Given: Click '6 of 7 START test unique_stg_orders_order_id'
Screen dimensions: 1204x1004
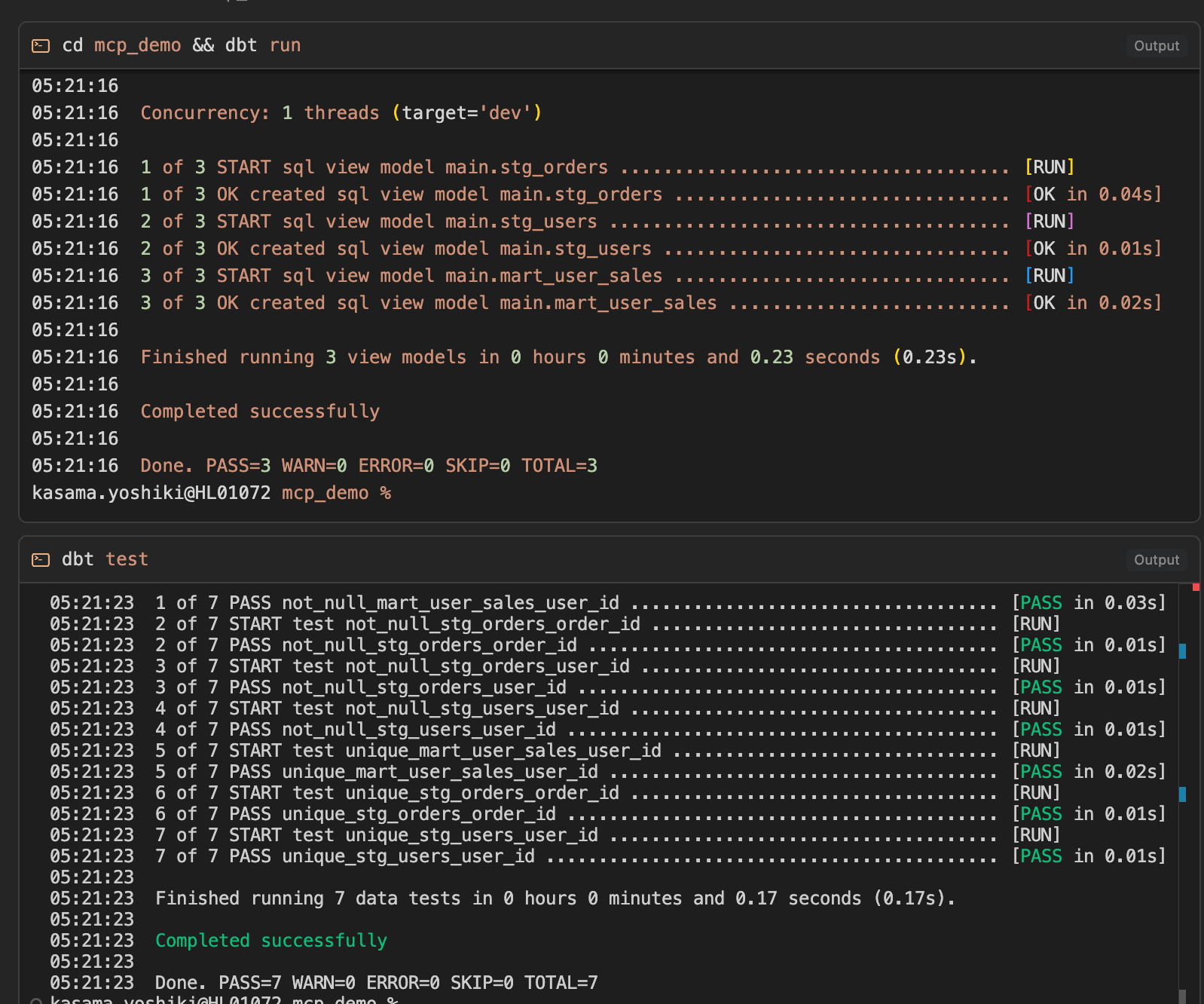Looking at the screenshot, I should click(387, 793).
